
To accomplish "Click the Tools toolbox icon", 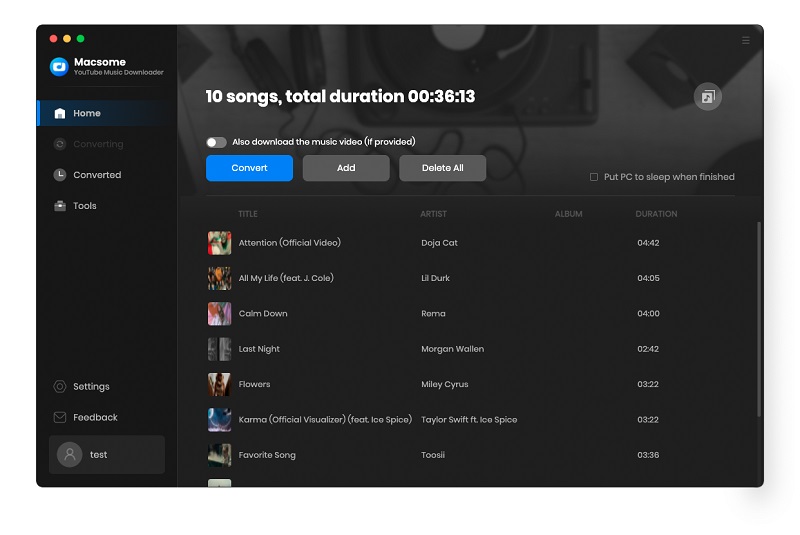I will click(x=60, y=206).
